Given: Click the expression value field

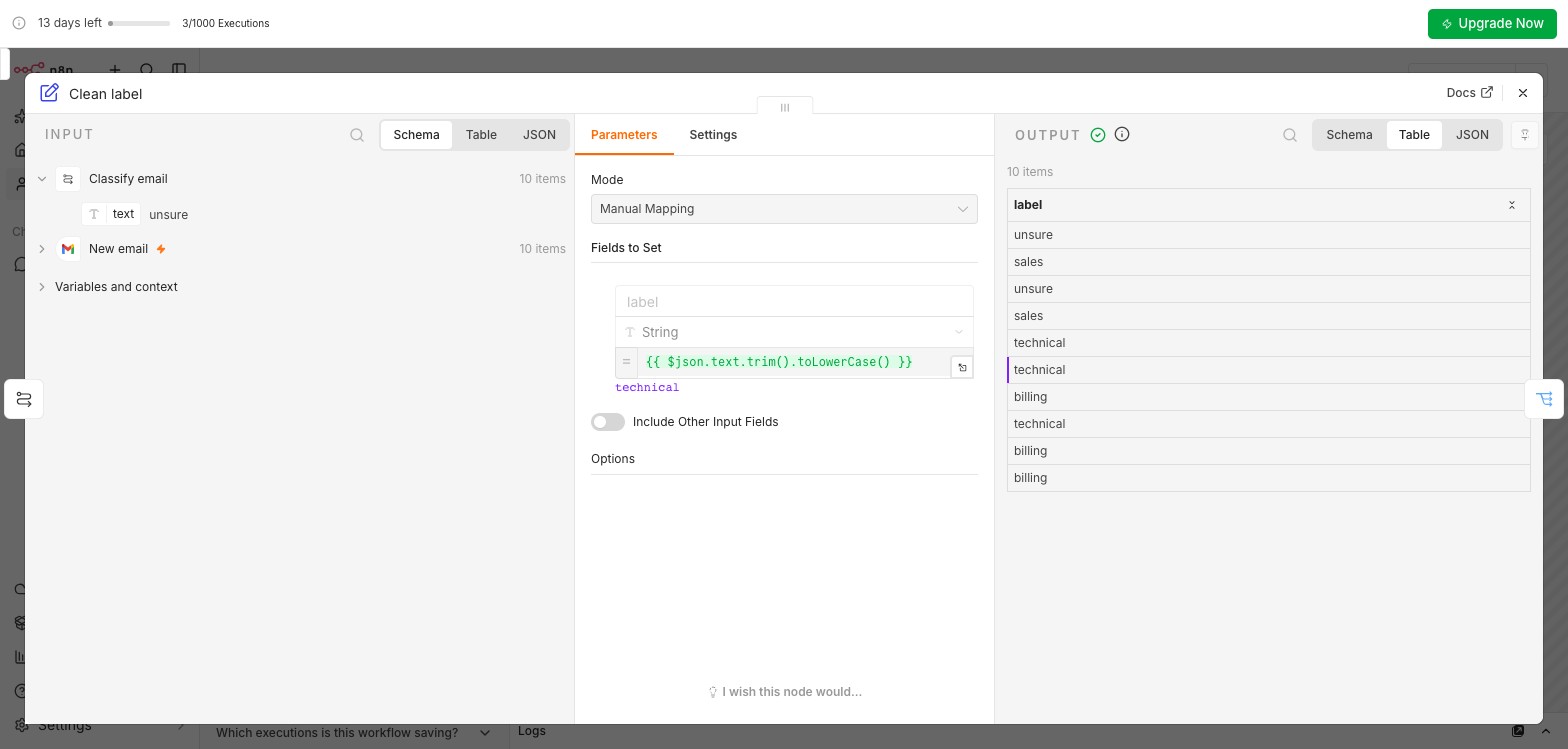Looking at the screenshot, I should pyautogui.click(x=792, y=362).
